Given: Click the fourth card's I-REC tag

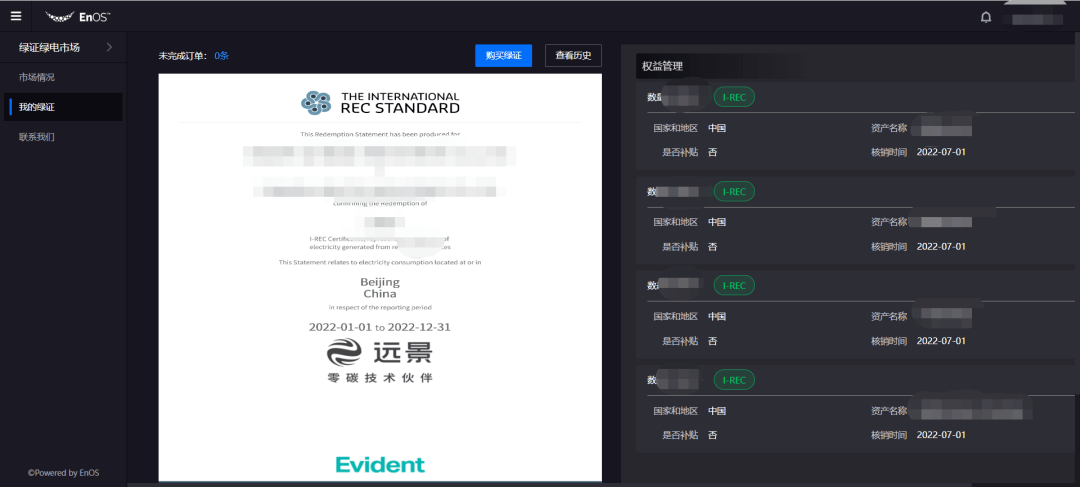Looking at the screenshot, I should tap(734, 380).
